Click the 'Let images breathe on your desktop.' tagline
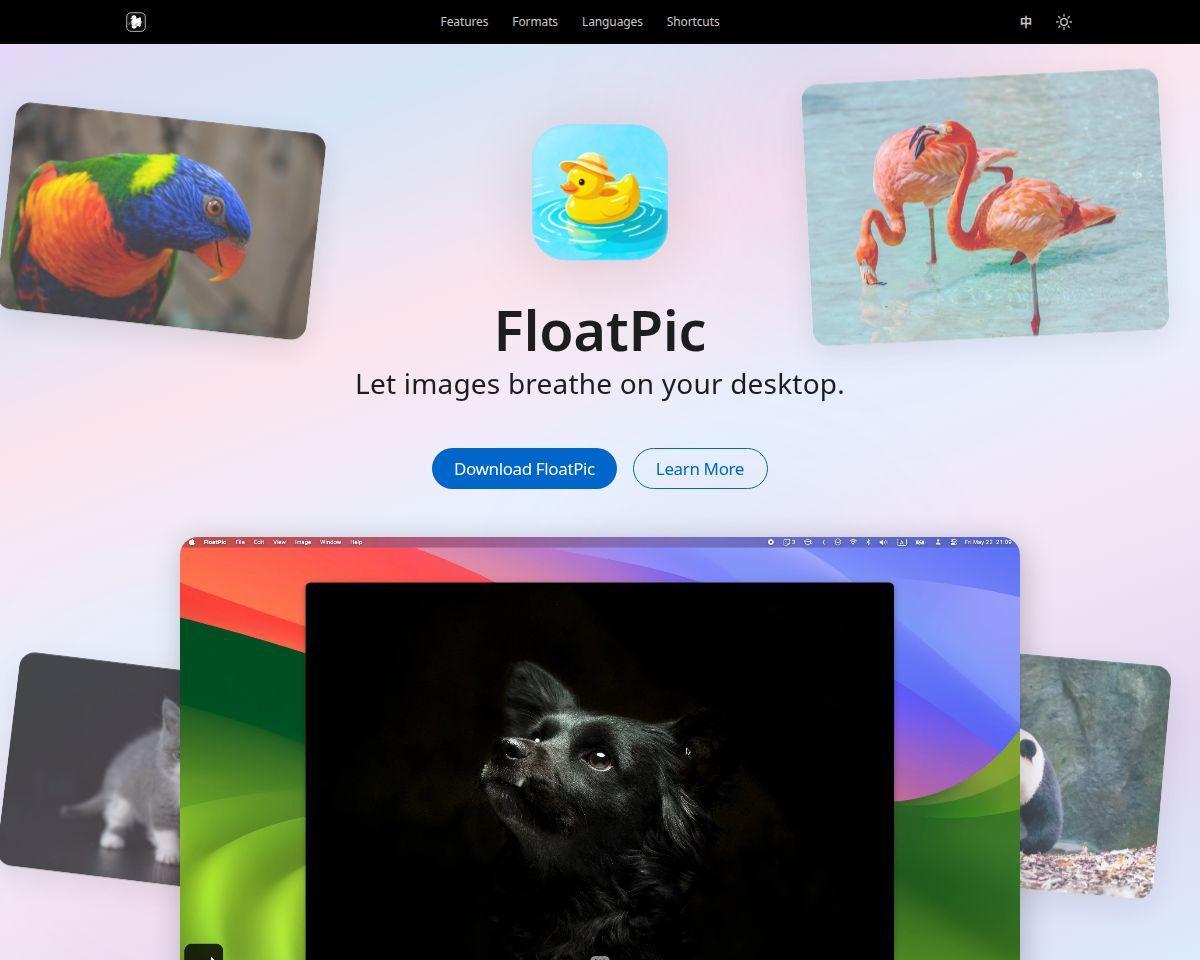Viewport: 1200px width, 960px height. pos(600,384)
